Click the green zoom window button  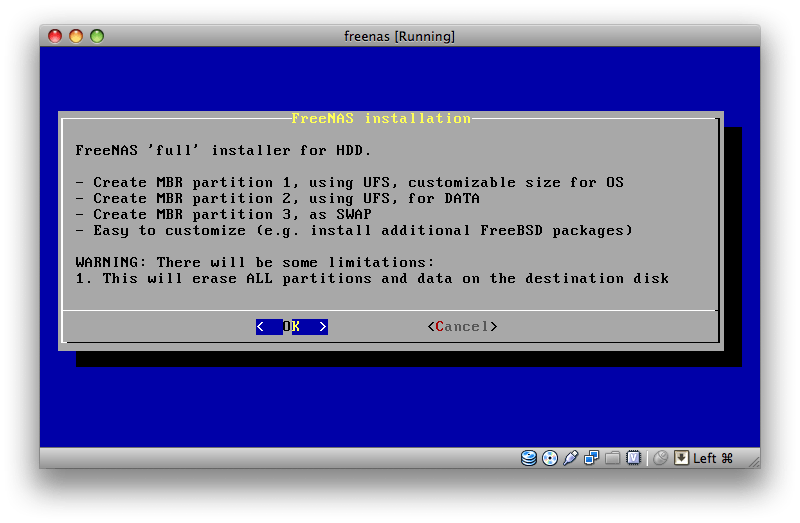(x=97, y=36)
